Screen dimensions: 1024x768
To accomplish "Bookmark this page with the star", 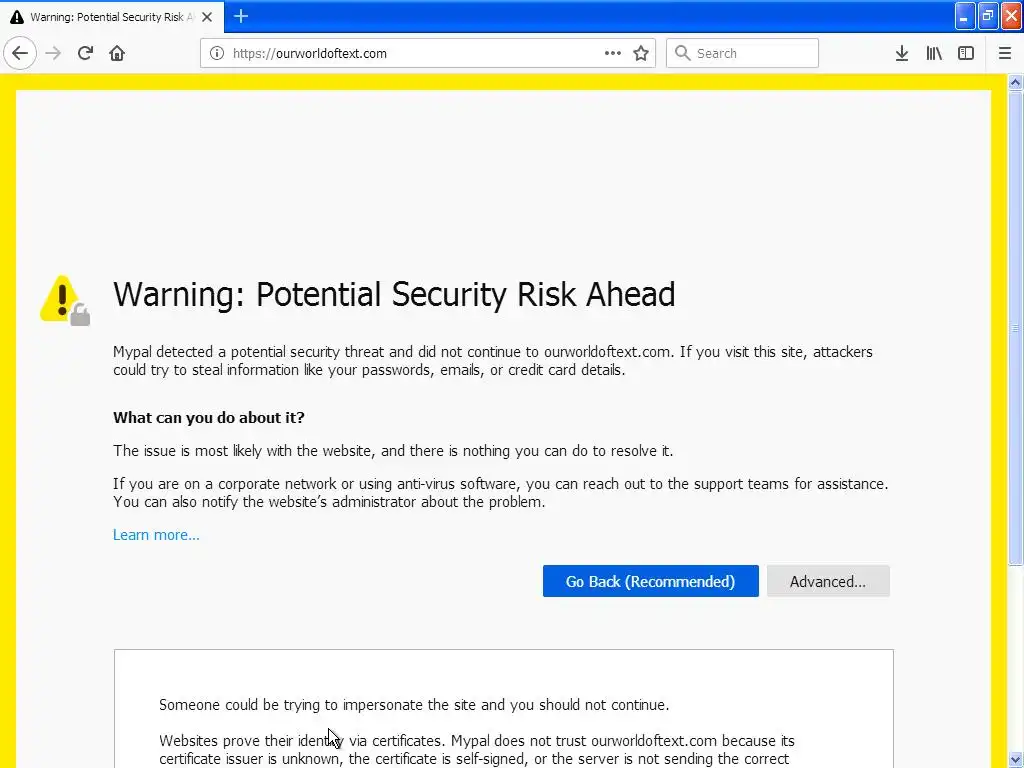I will pos(641,53).
